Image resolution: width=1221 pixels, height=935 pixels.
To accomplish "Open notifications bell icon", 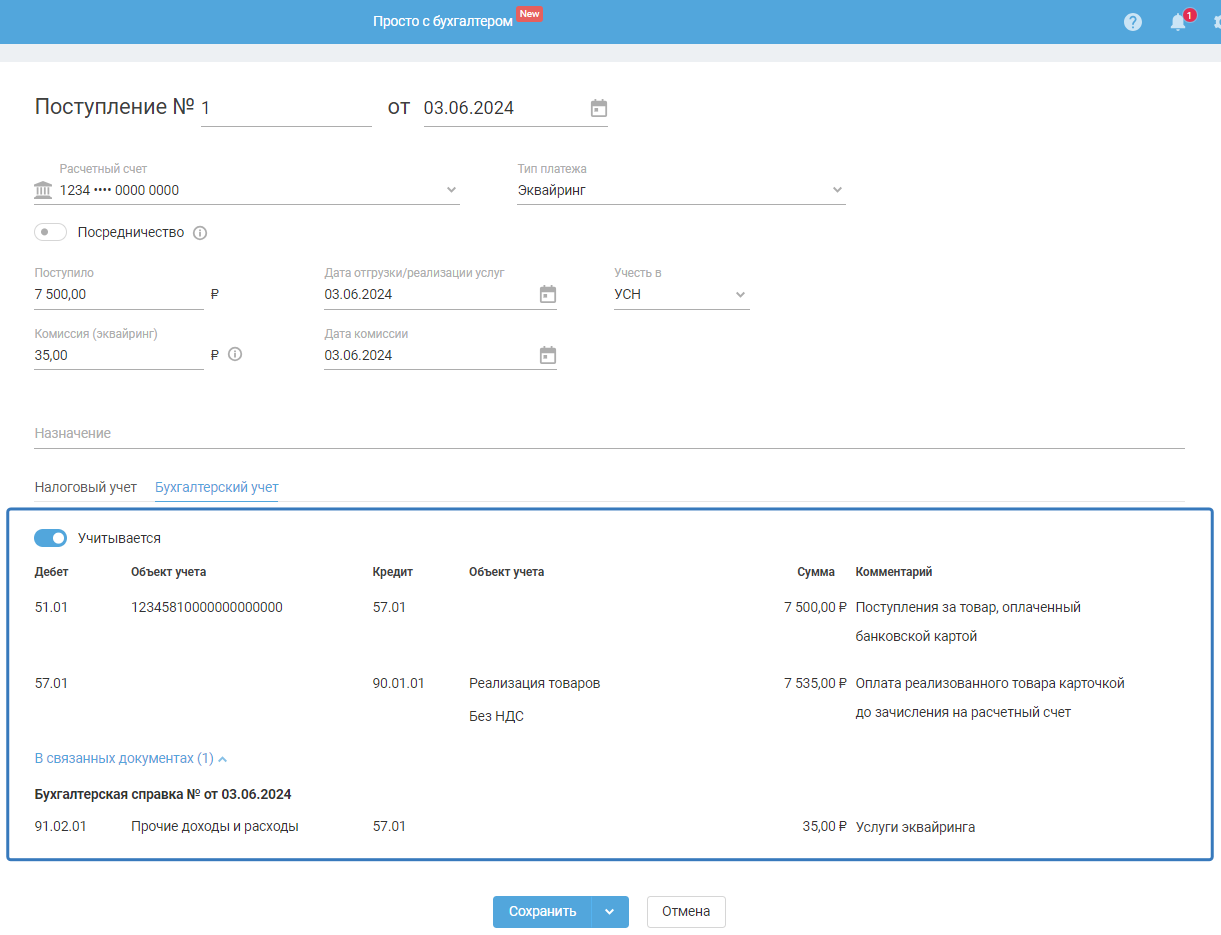I will tap(1178, 22).
